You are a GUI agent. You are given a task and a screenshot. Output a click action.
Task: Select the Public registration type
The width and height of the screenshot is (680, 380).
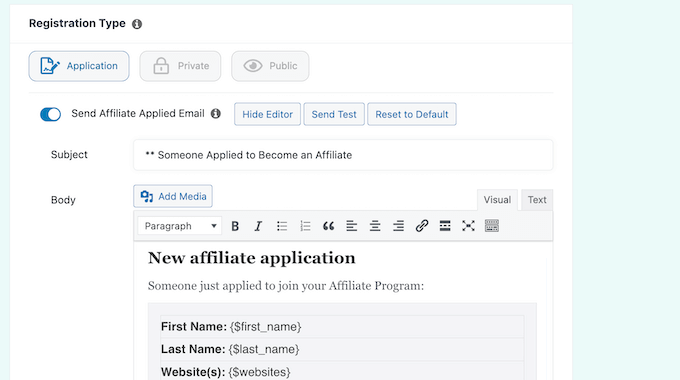point(270,66)
